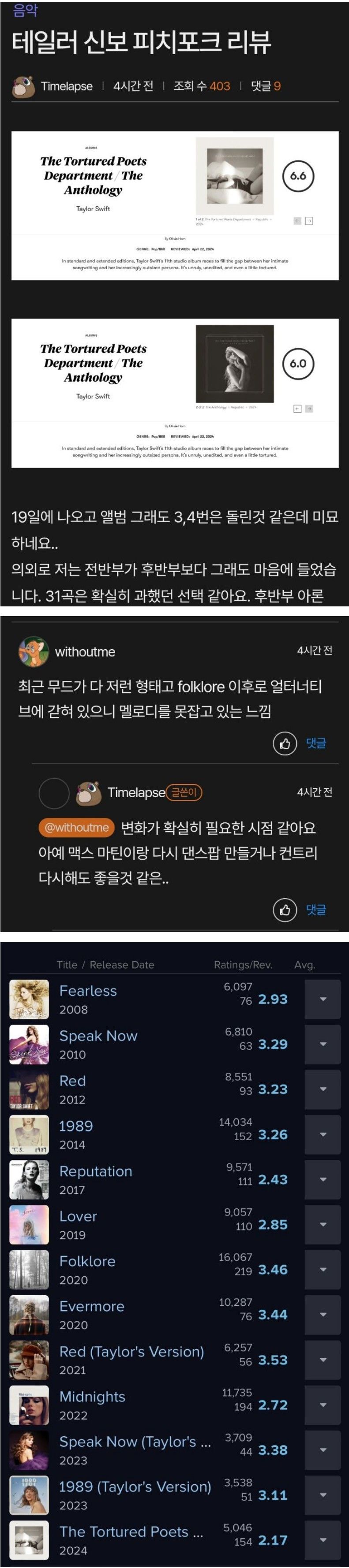Like Timelapse's reply with thumbs-up icon
349x1568 pixels.
point(285,910)
